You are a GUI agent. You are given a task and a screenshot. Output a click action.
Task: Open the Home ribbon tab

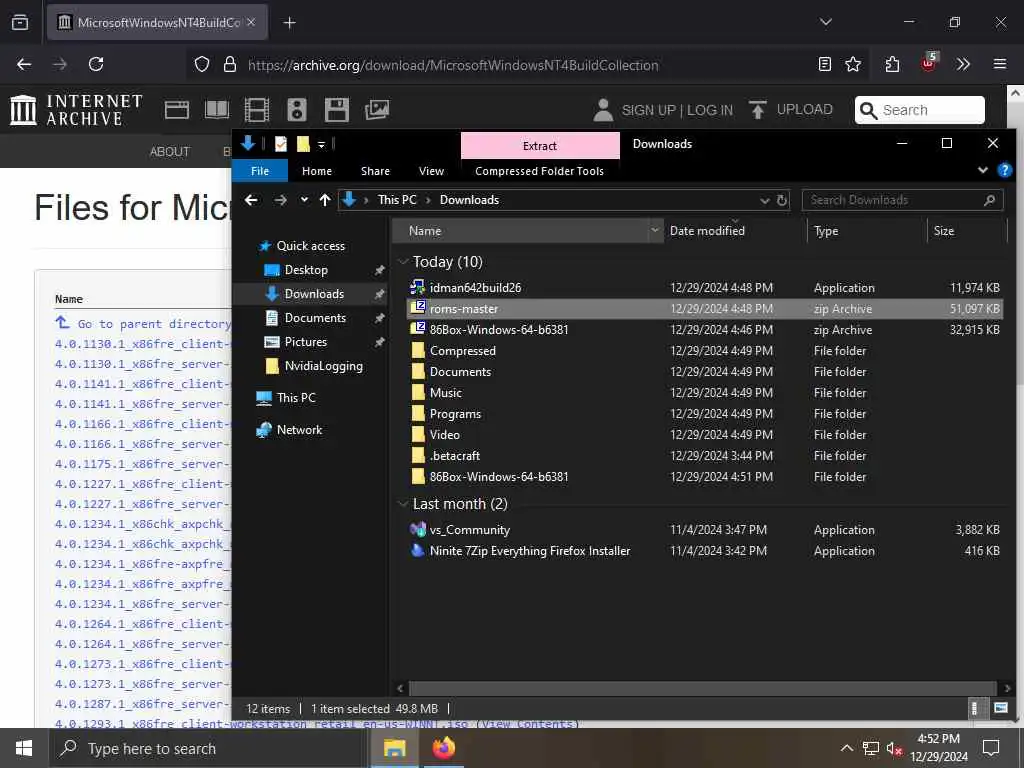(x=317, y=170)
